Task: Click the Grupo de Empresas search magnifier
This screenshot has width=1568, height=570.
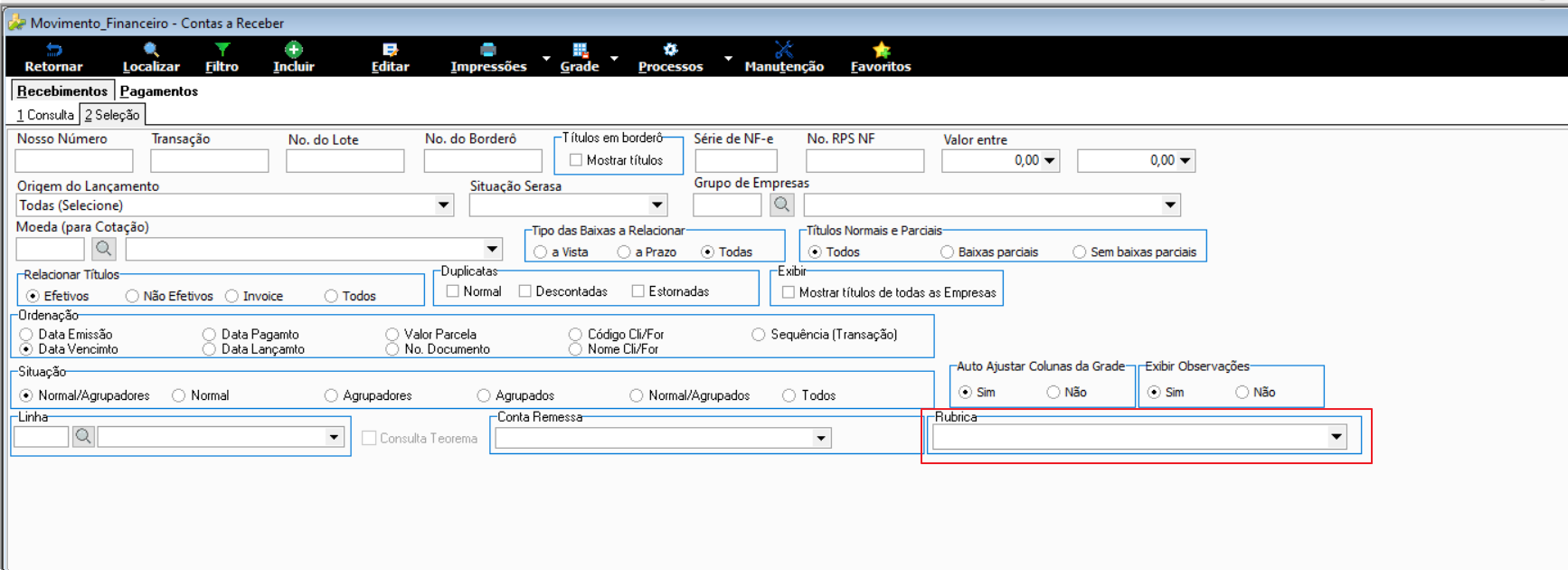Action: 781,204
